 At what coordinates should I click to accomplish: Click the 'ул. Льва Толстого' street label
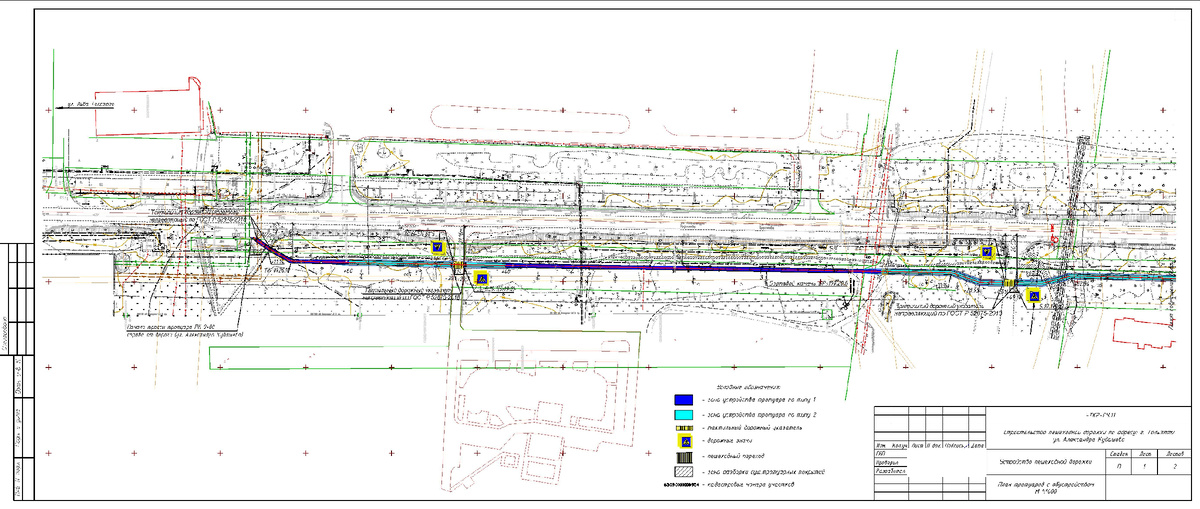(92, 103)
